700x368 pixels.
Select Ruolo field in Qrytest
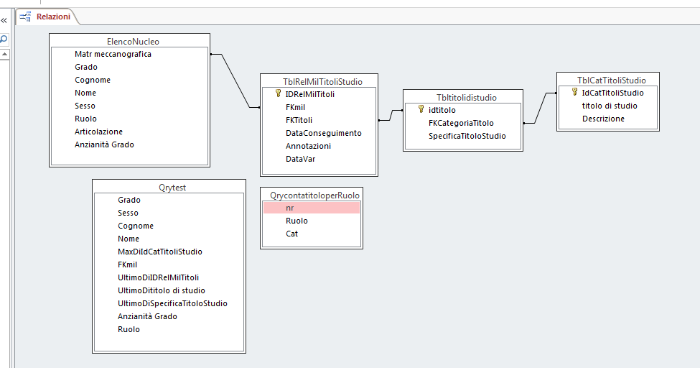(129, 330)
